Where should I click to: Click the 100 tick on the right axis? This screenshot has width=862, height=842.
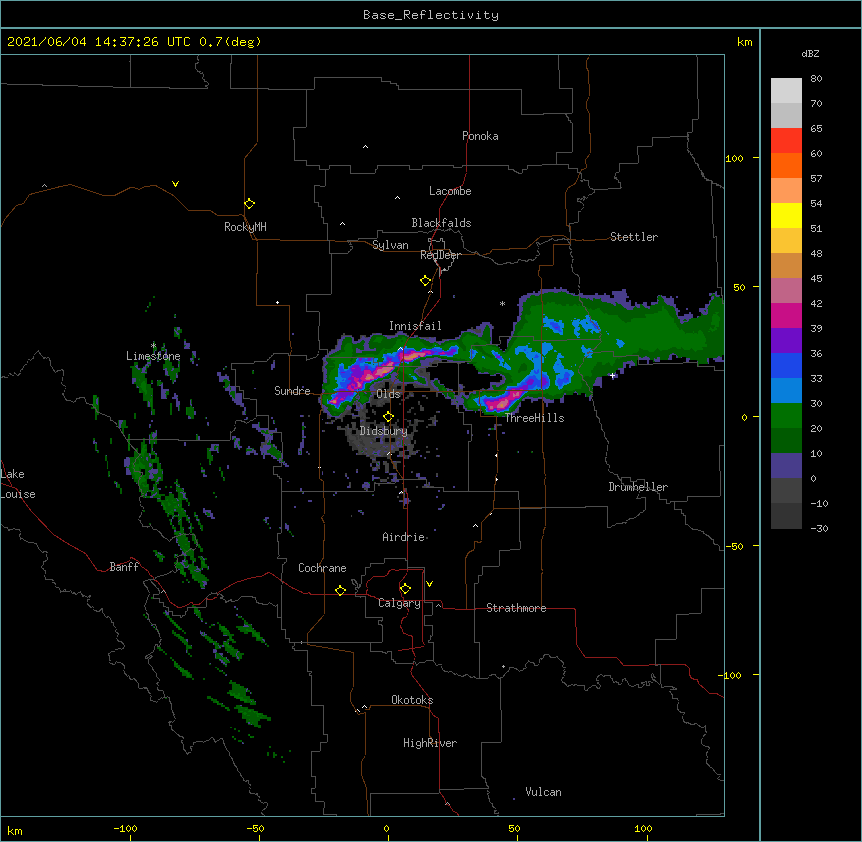click(x=734, y=159)
